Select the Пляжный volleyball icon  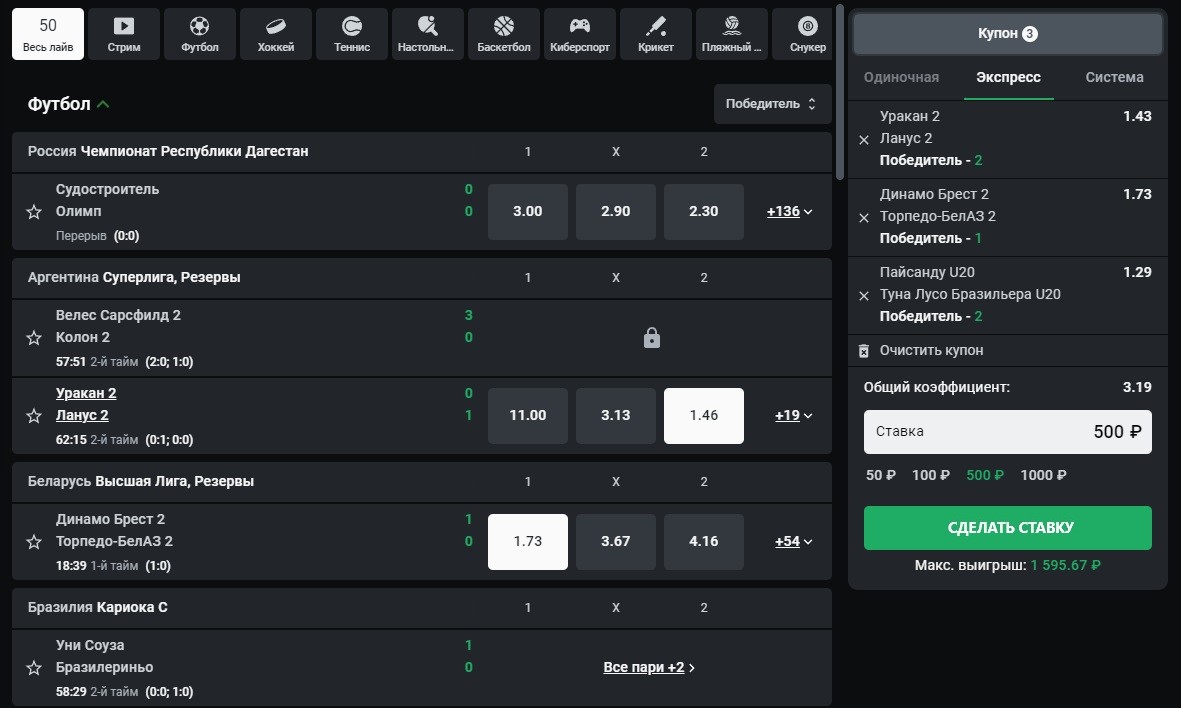(732, 34)
